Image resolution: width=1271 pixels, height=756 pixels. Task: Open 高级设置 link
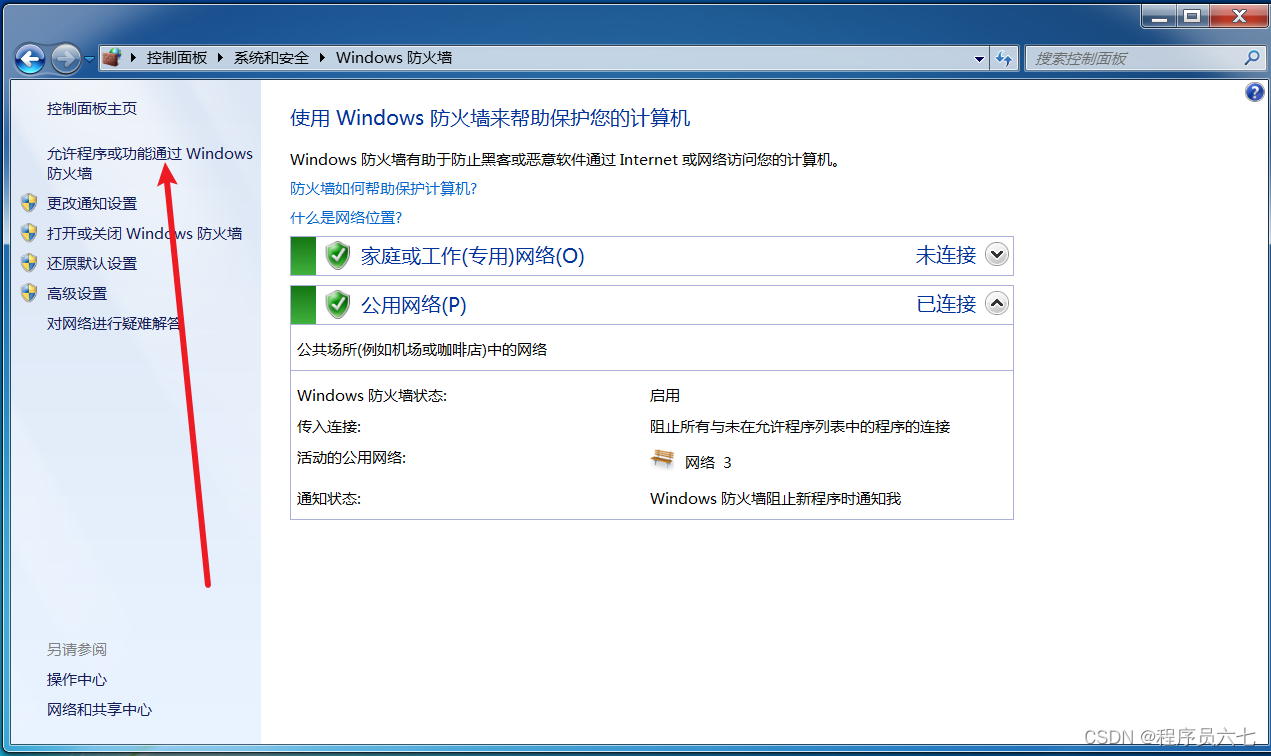(77, 293)
